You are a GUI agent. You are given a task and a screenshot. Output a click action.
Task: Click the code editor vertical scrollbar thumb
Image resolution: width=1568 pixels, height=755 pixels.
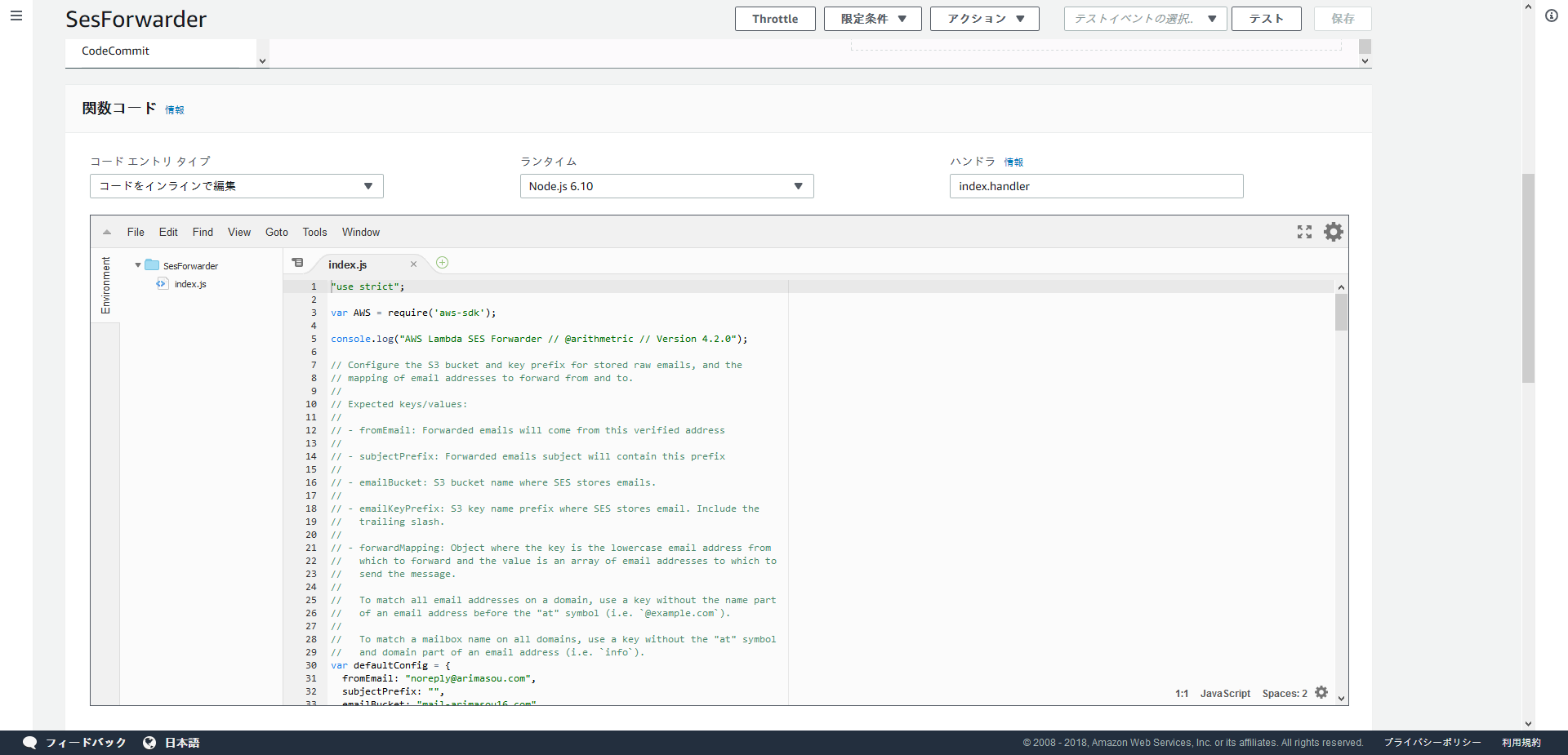tap(1341, 312)
